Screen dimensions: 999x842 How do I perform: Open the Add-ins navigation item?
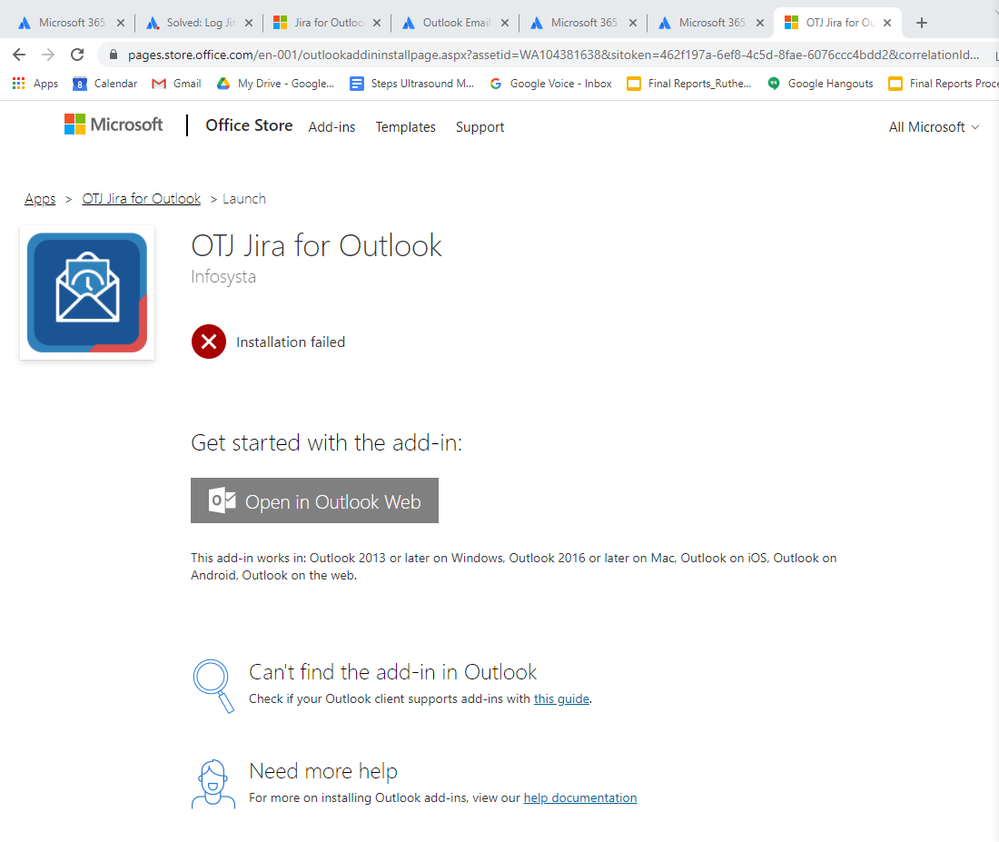point(331,127)
